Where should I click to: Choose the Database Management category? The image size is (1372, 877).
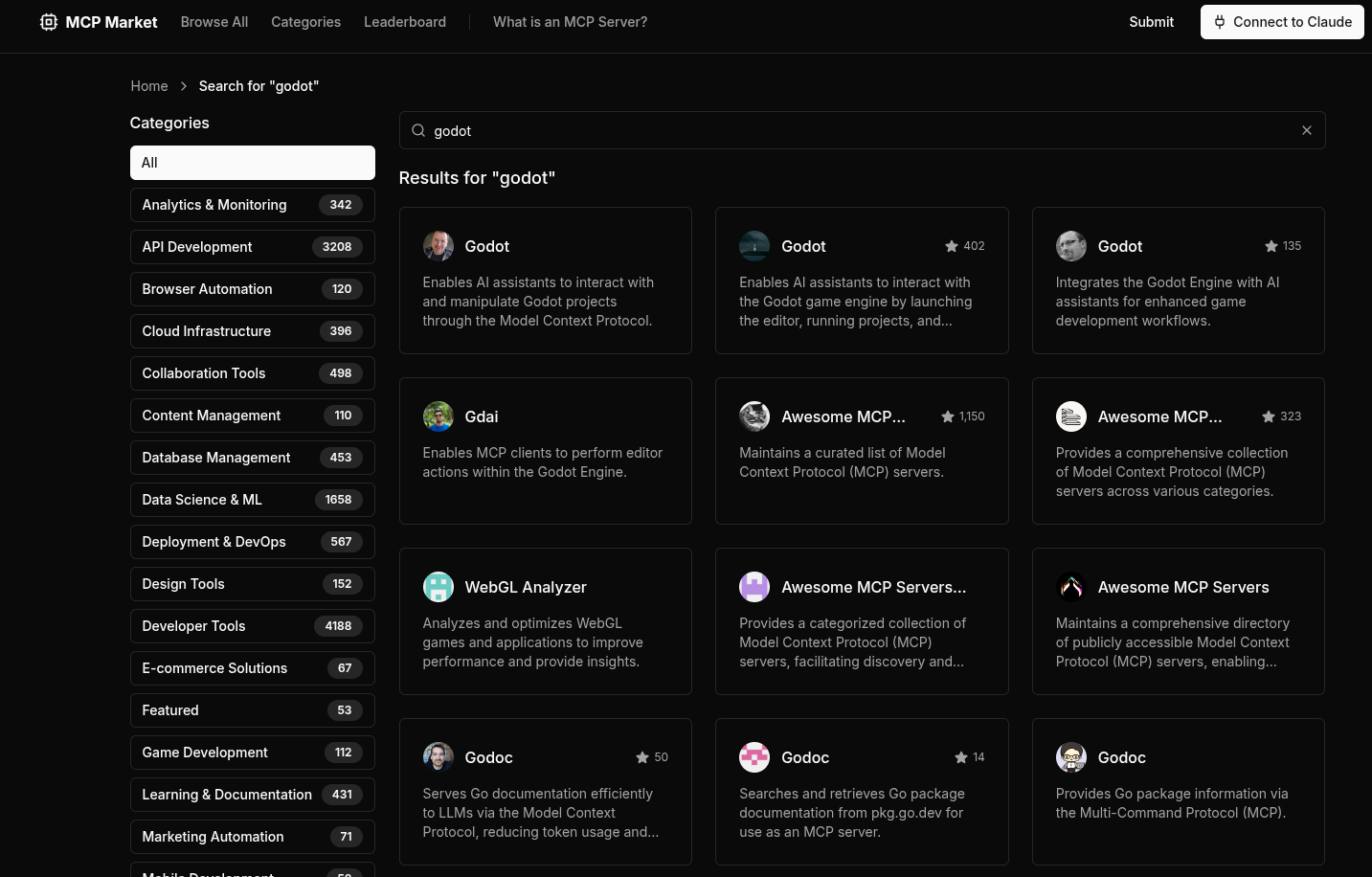pyautogui.click(x=253, y=458)
